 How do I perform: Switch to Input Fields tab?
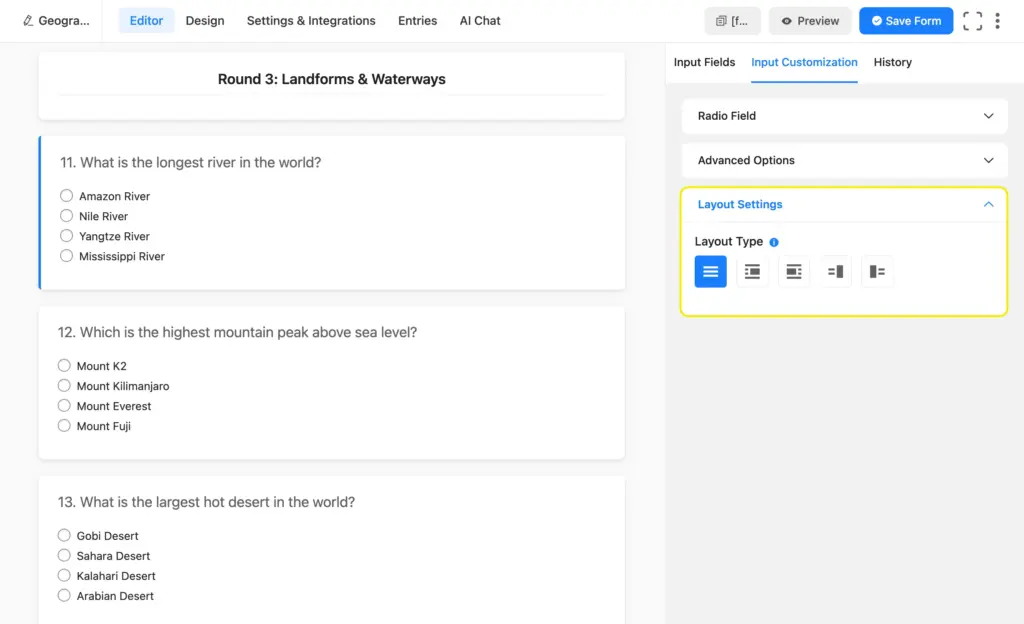[704, 62]
